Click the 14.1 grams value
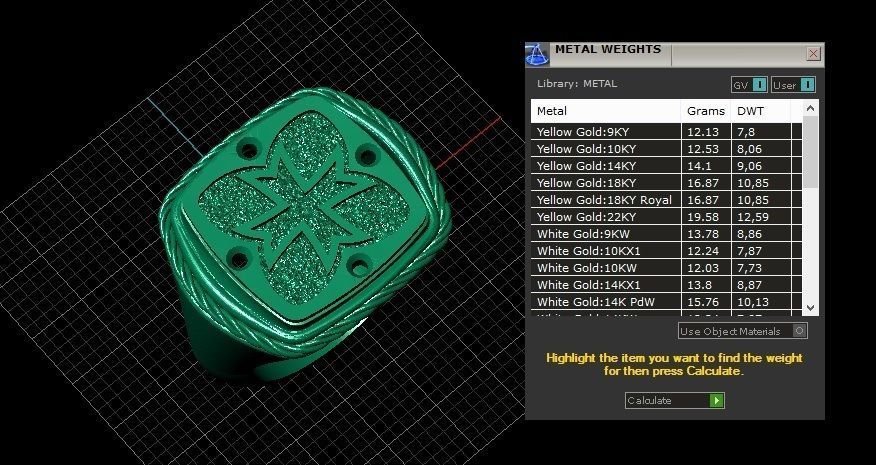876x465 pixels. 699,165
